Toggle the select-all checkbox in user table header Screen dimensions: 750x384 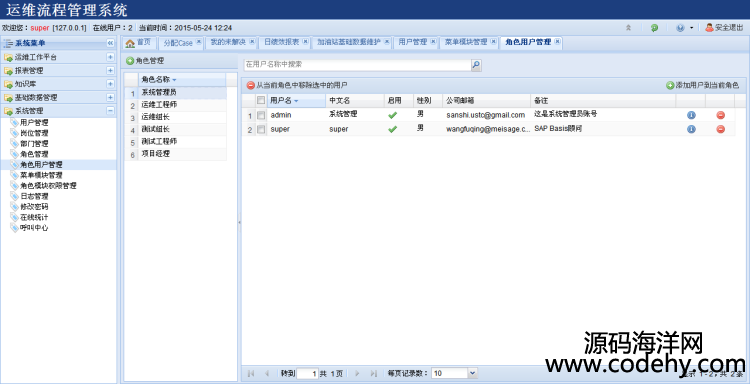pyautogui.click(x=261, y=100)
